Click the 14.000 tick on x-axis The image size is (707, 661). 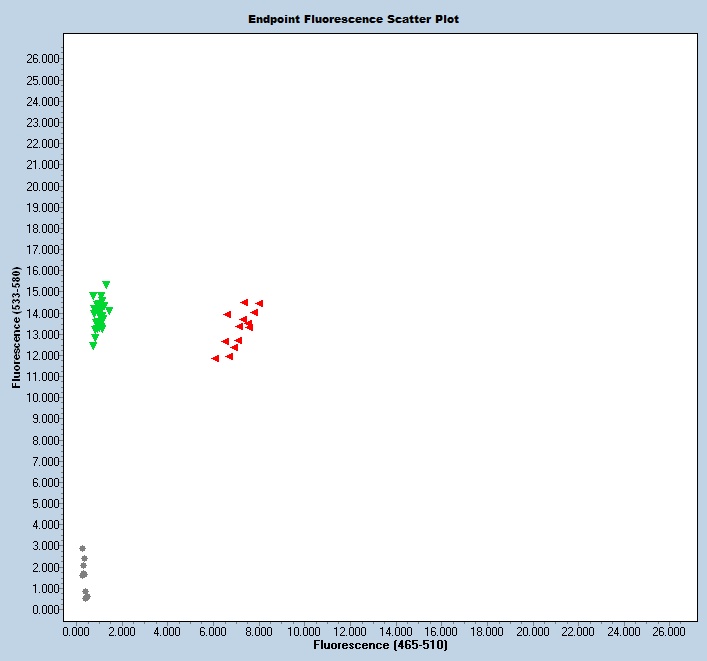pyautogui.click(x=395, y=631)
